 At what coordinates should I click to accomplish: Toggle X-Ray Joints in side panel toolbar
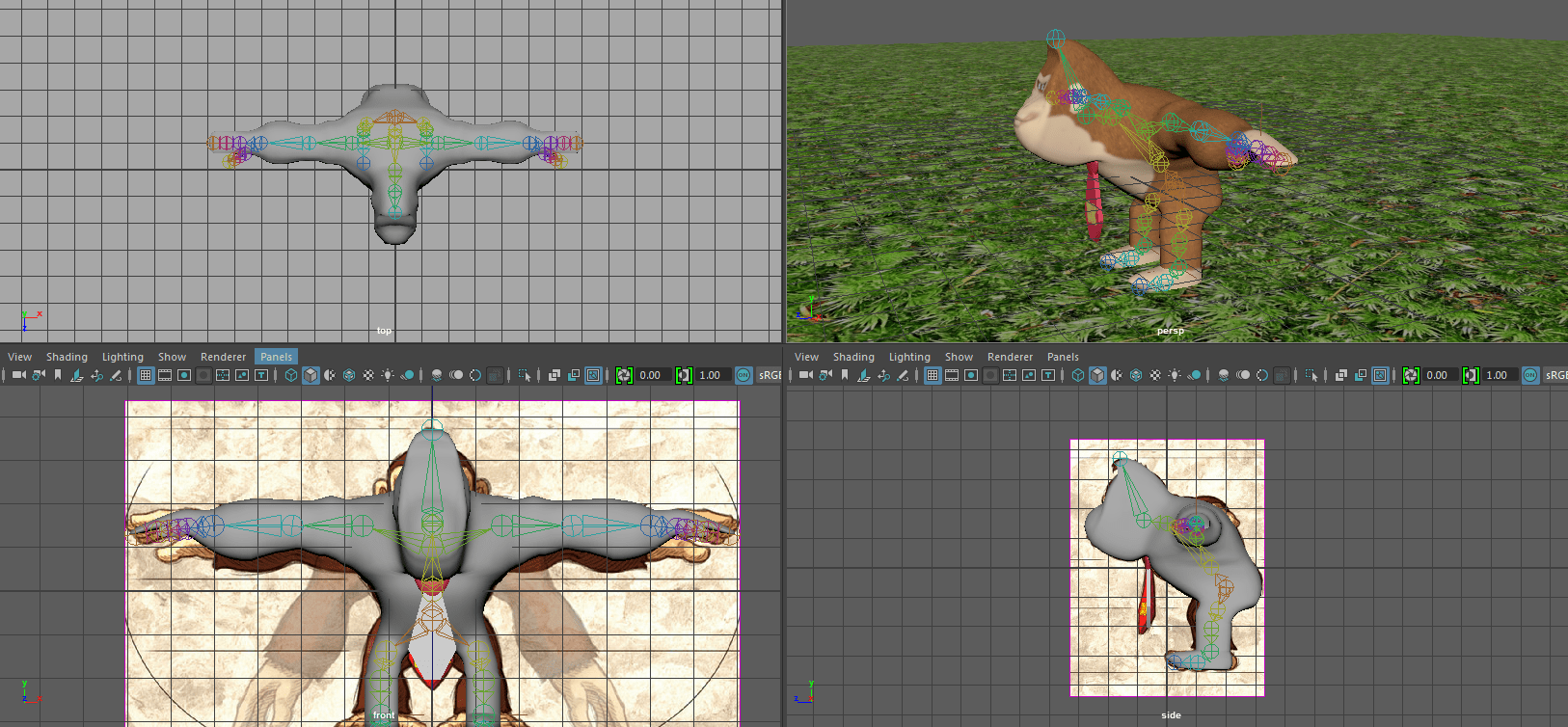point(1380,375)
